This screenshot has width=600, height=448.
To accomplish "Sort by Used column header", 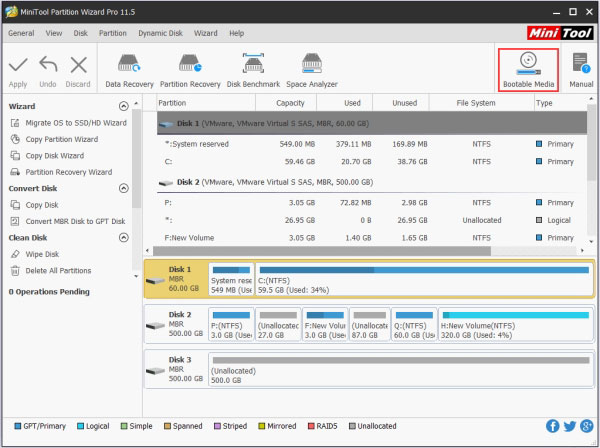I will tap(345, 103).
